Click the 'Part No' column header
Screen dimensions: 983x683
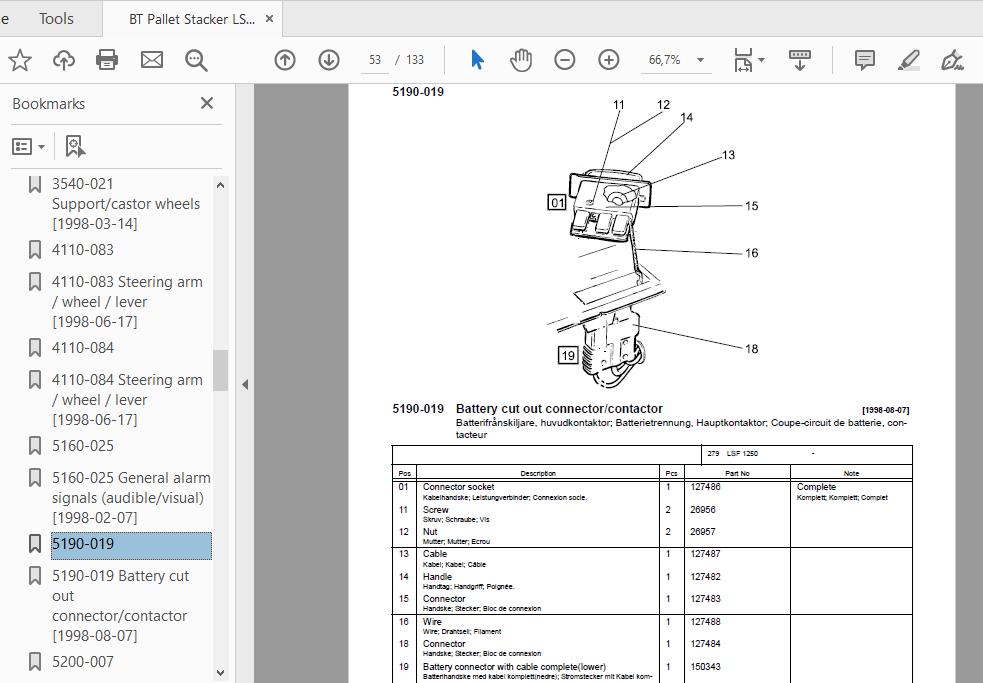tap(737, 474)
